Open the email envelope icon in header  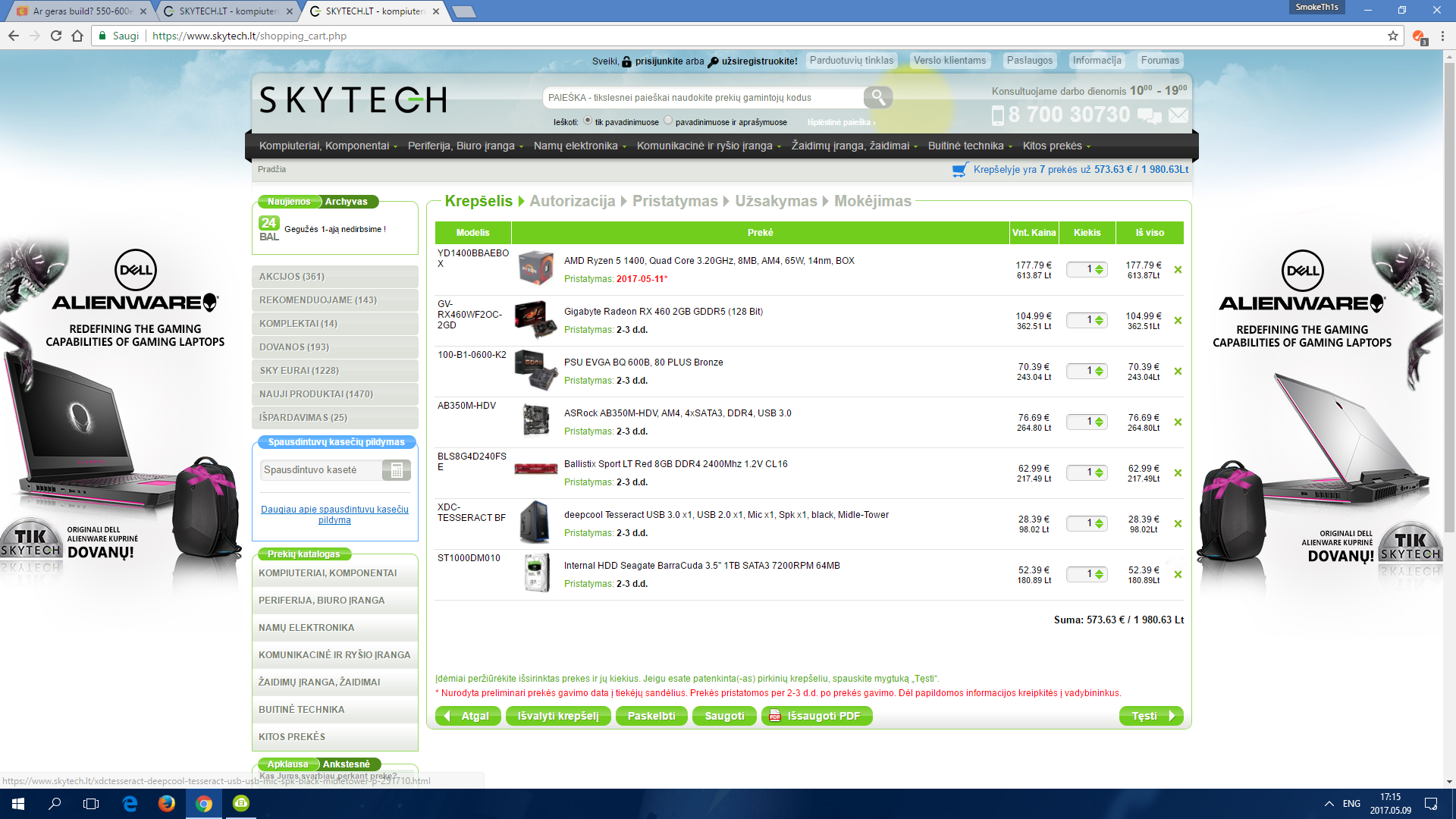1178,115
